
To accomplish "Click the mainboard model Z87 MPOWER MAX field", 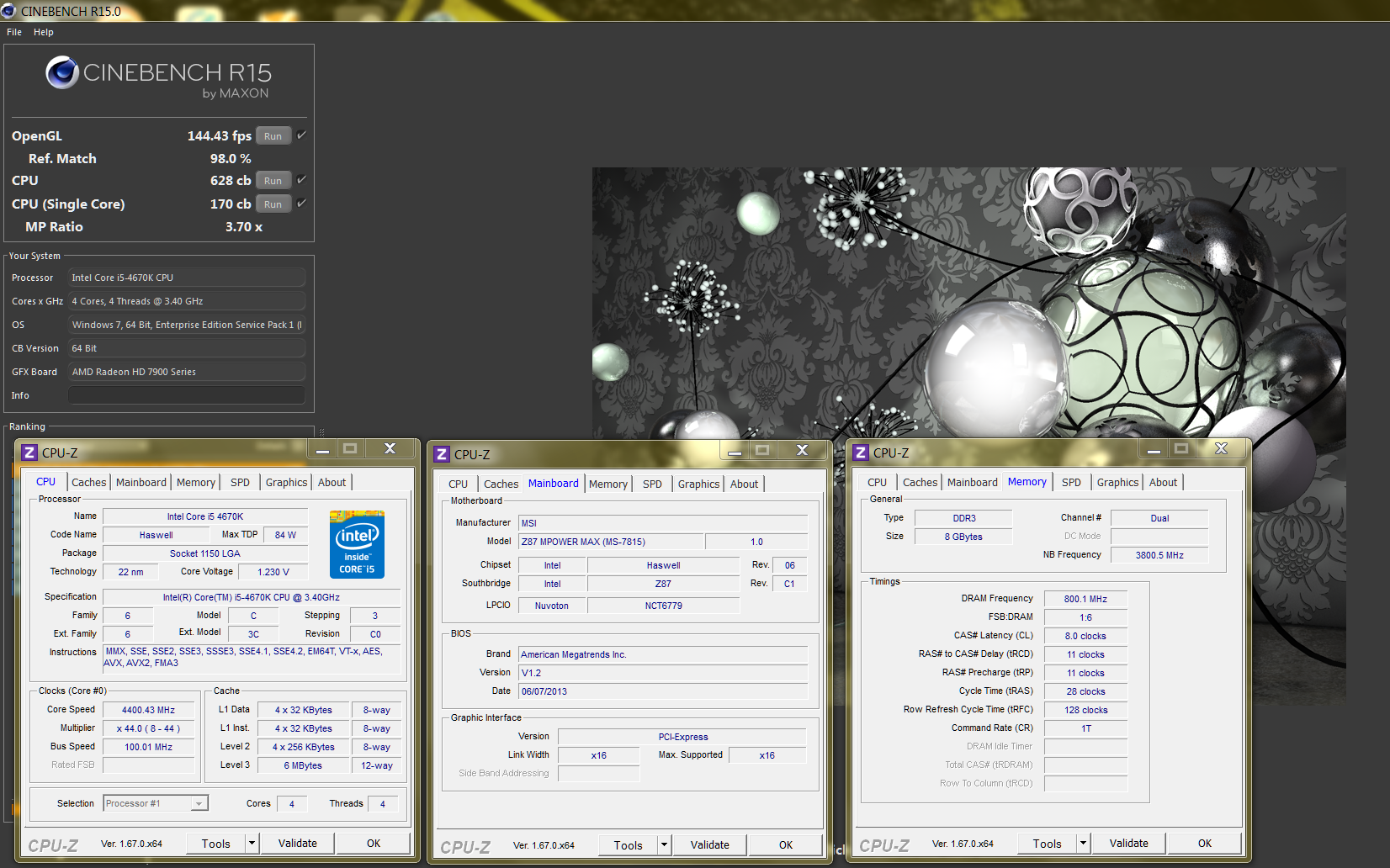I will (x=611, y=542).
